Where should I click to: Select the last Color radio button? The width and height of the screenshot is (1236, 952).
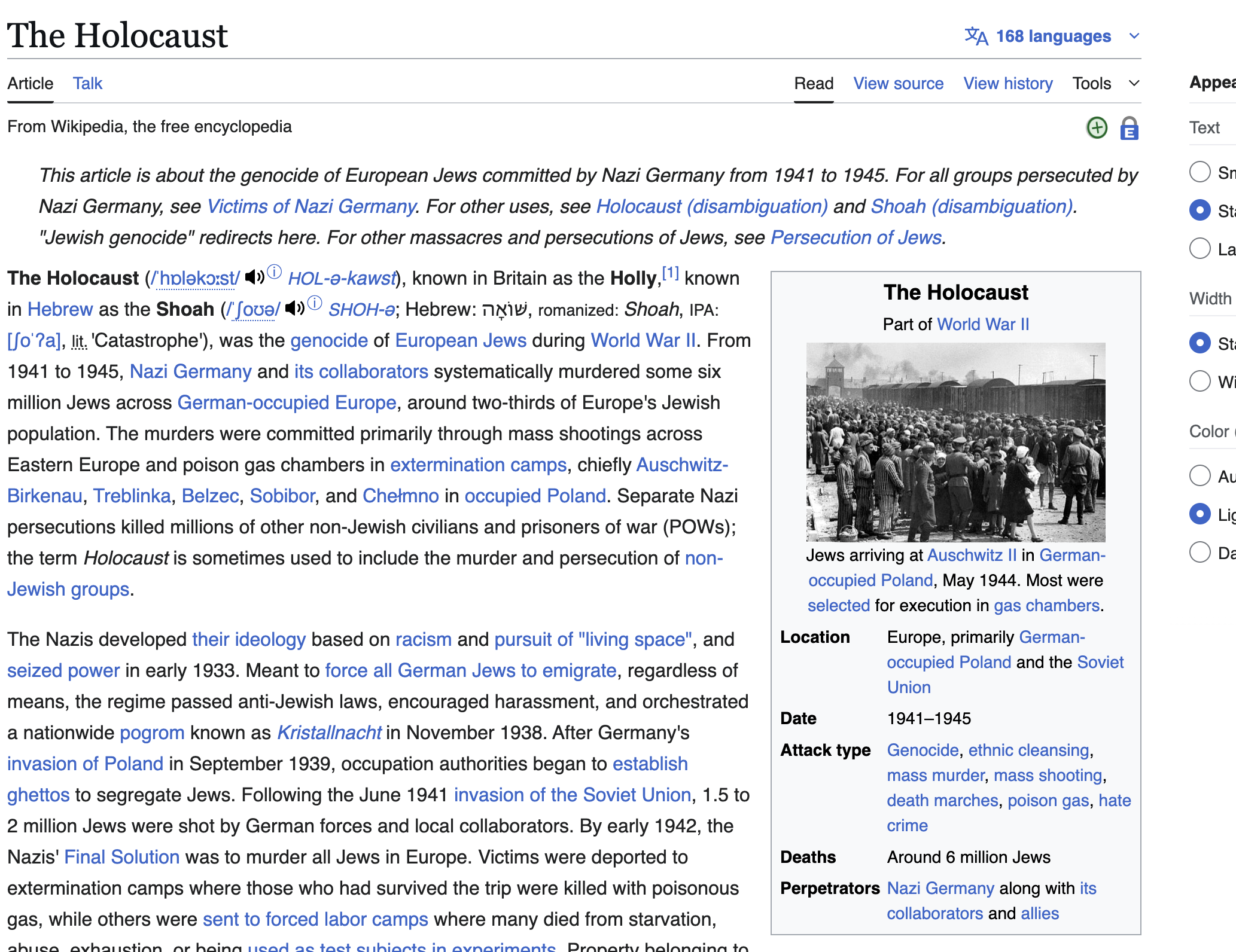1200,552
